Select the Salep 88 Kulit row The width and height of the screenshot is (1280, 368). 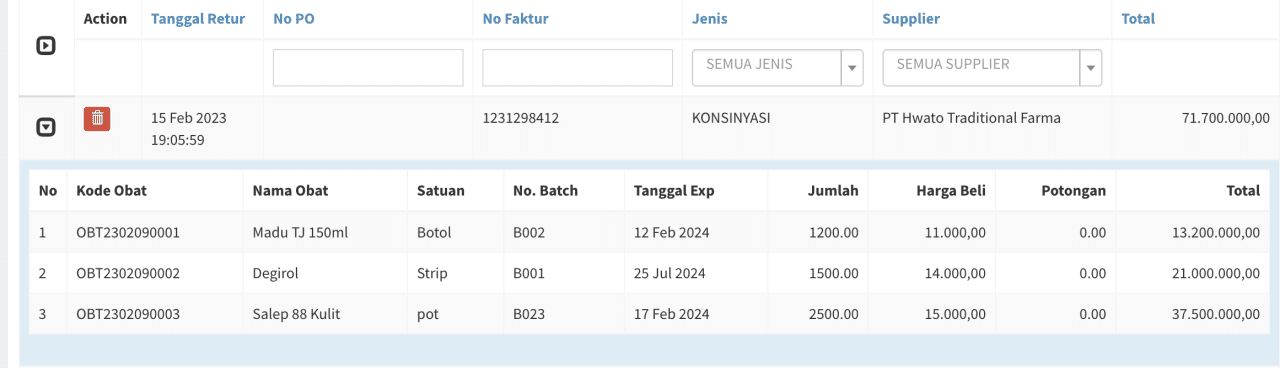point(650,314)
